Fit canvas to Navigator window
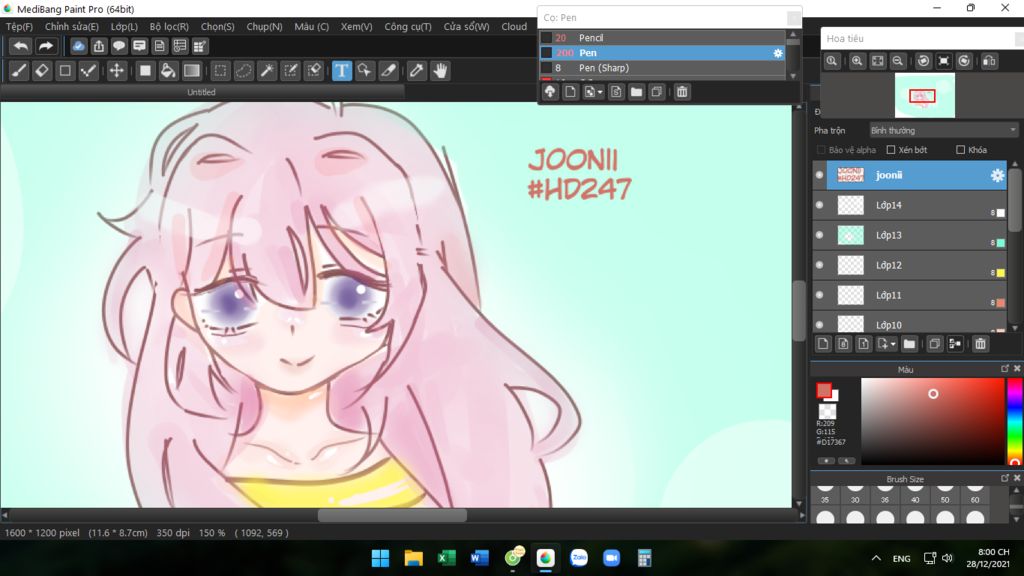This screenshot has width=1024, height=576. [x=878, y=61]
